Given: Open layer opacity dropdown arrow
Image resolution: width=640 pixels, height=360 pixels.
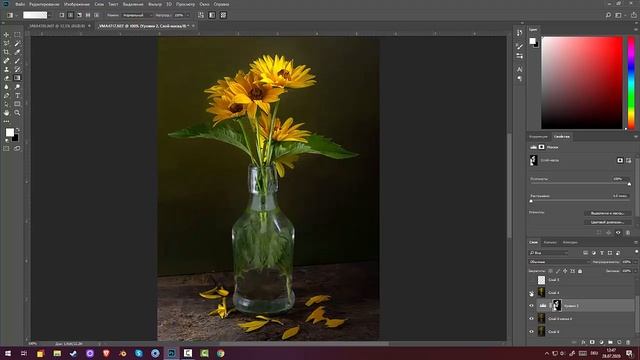Looking at the screenshot, I should click(x=636, y=262).
